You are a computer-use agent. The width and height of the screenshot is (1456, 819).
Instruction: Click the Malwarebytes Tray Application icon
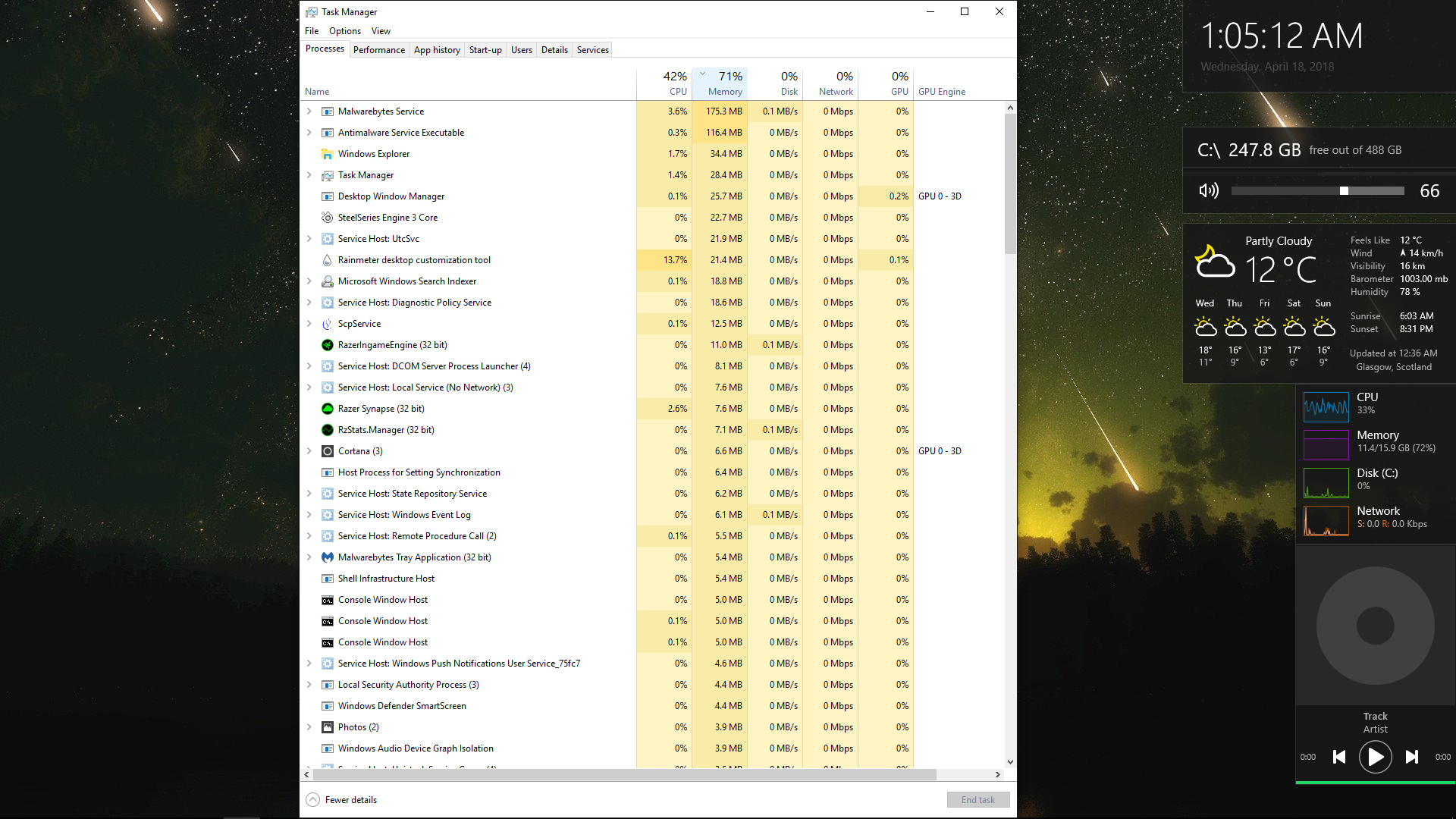[328, 557]
